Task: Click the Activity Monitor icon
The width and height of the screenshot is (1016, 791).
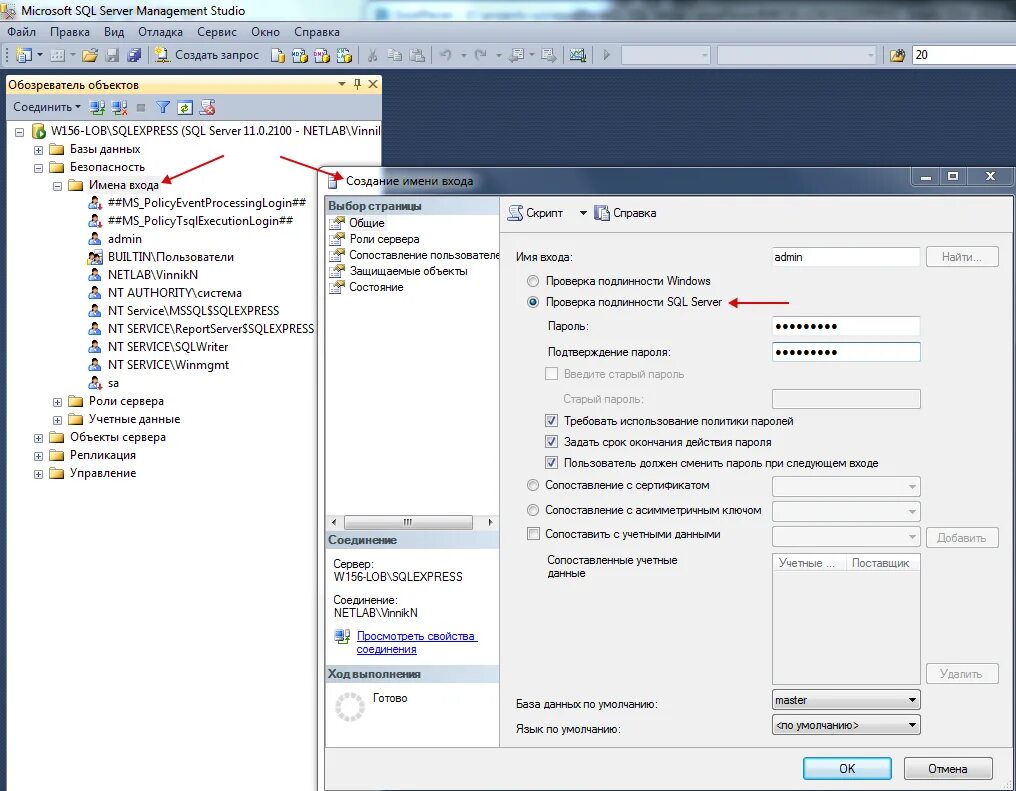Action: coord(577,55)
